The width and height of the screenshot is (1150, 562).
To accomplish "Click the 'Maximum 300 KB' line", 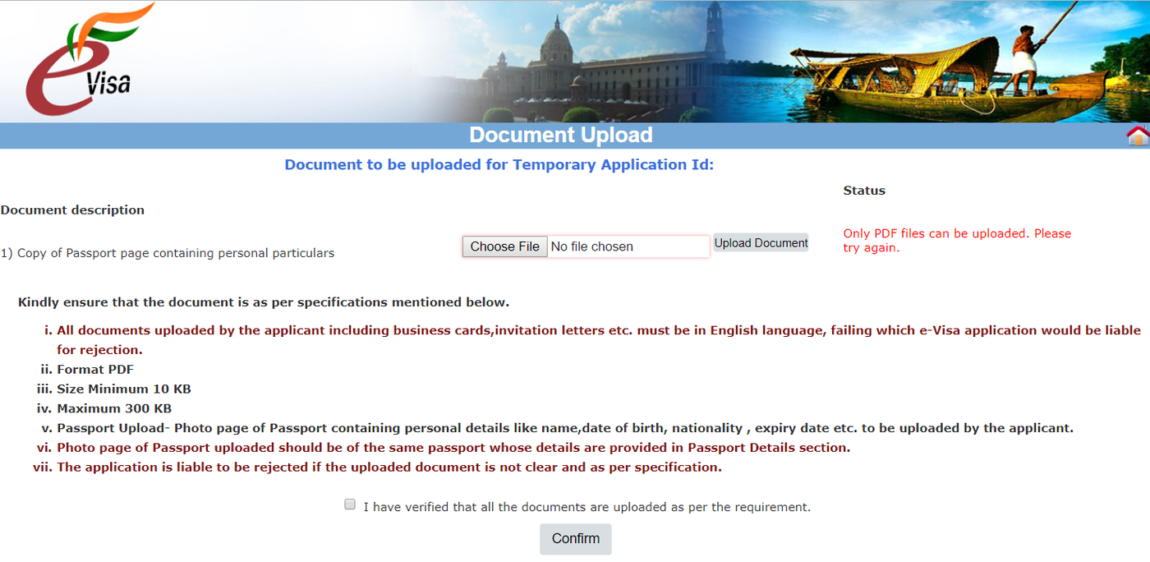I will click(x=114, y=408).
